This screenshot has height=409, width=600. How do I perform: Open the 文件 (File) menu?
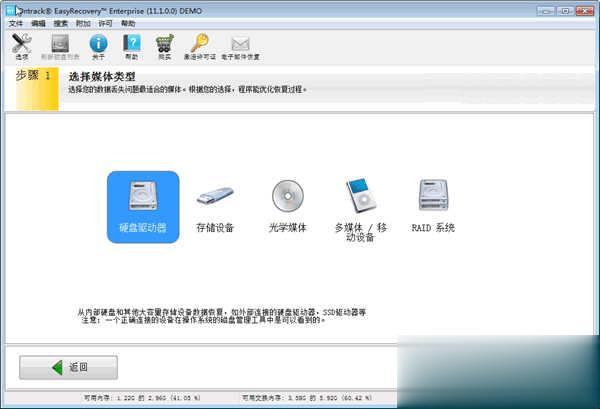(16, 24)
